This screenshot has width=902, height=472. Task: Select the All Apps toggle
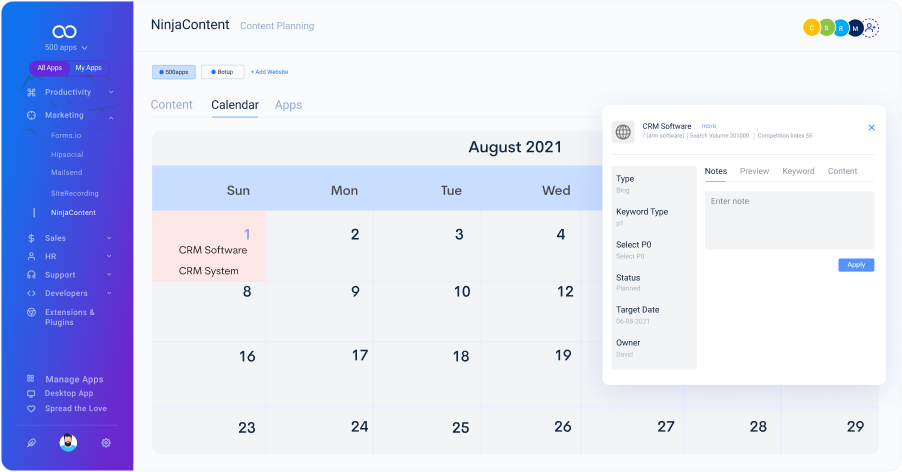(49, 68)
